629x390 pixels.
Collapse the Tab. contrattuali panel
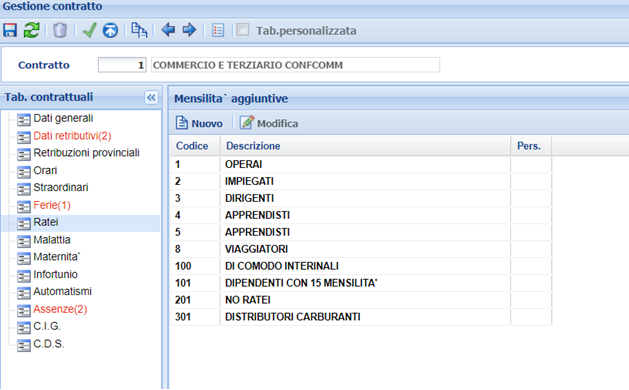click(x=151, y=97)
